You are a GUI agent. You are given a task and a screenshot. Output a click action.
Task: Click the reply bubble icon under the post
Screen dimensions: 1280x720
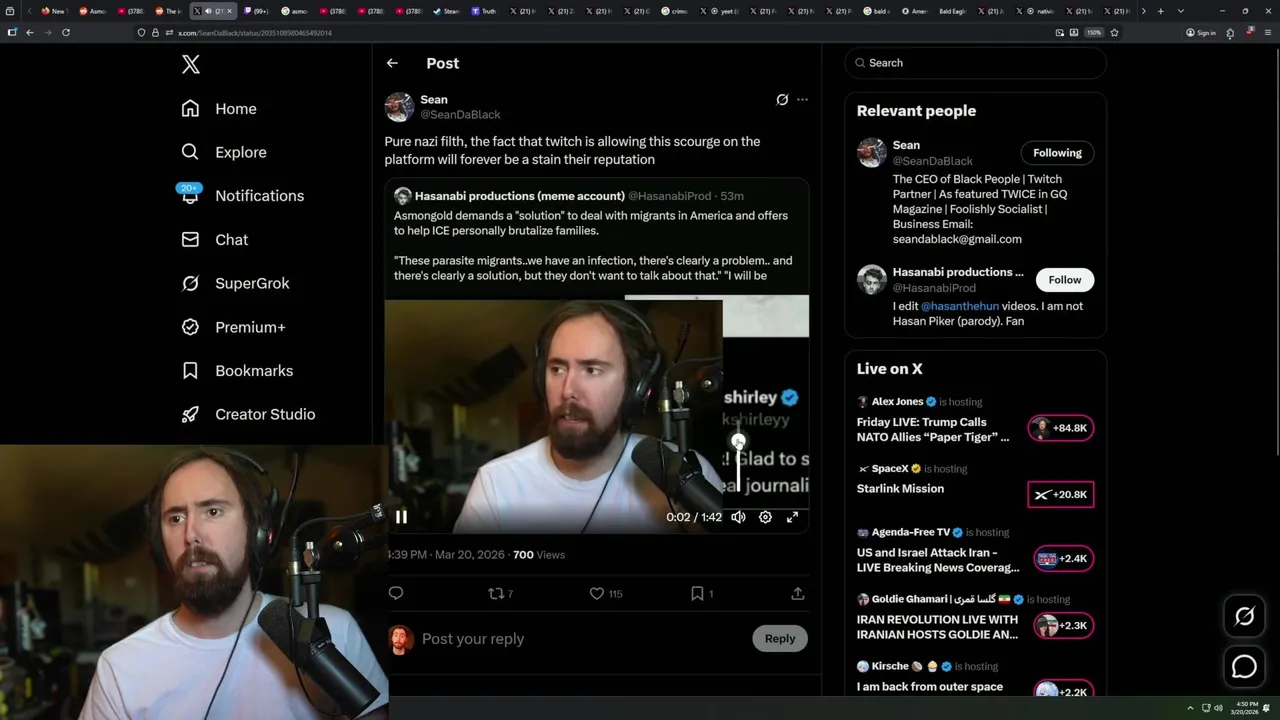[x=396, y=593]
